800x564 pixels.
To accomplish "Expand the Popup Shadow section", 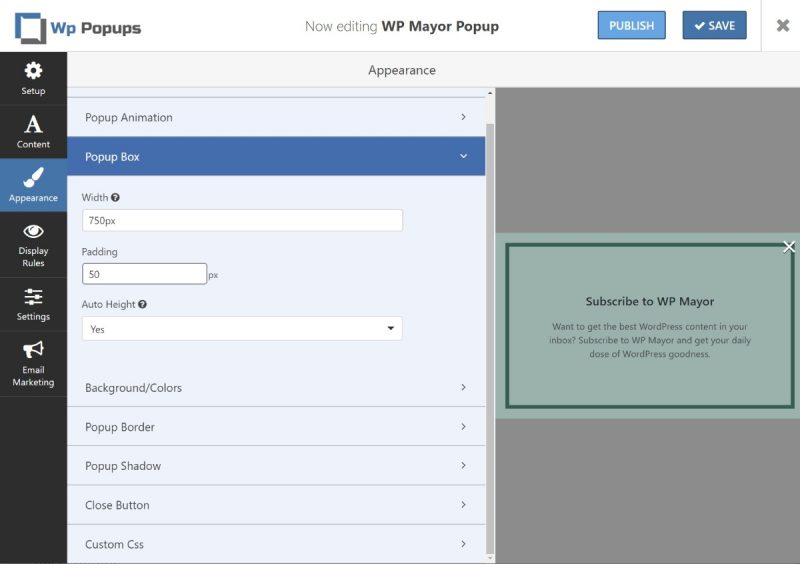I will pos(276,466).
